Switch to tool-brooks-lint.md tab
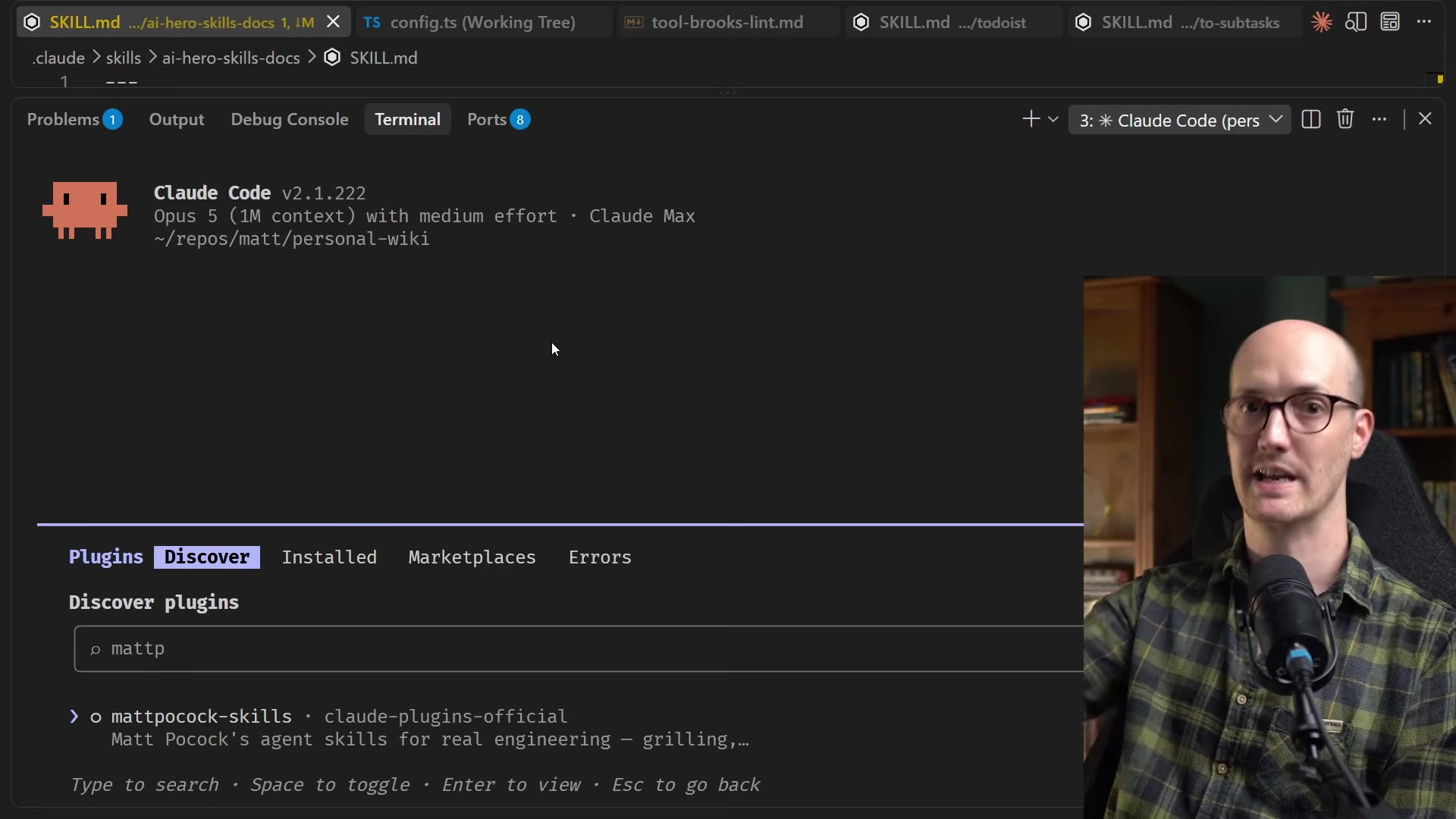Image resolution: width=1456 pixels, height=819 pixels. point(726,22)
